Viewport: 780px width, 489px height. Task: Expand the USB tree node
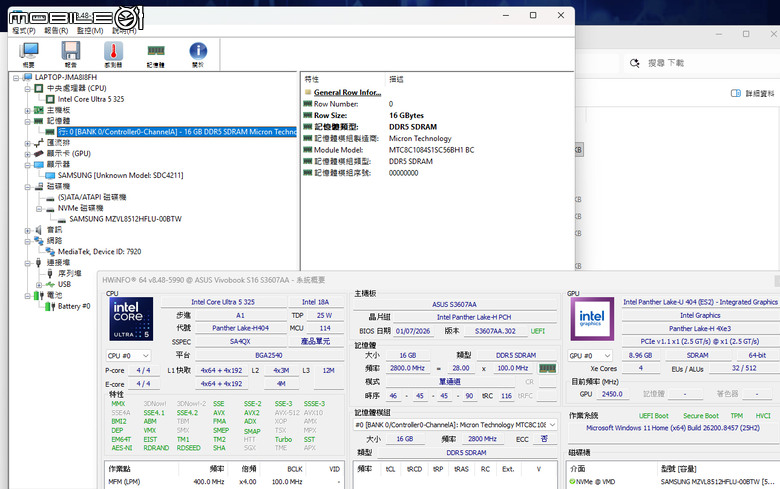[x=39, y=285]
